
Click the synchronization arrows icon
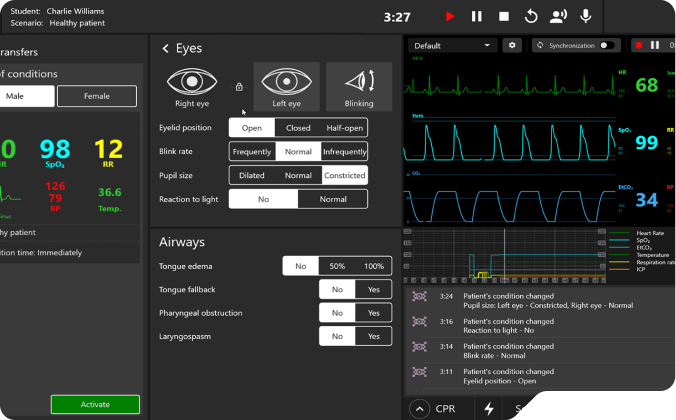coord(540,45)
